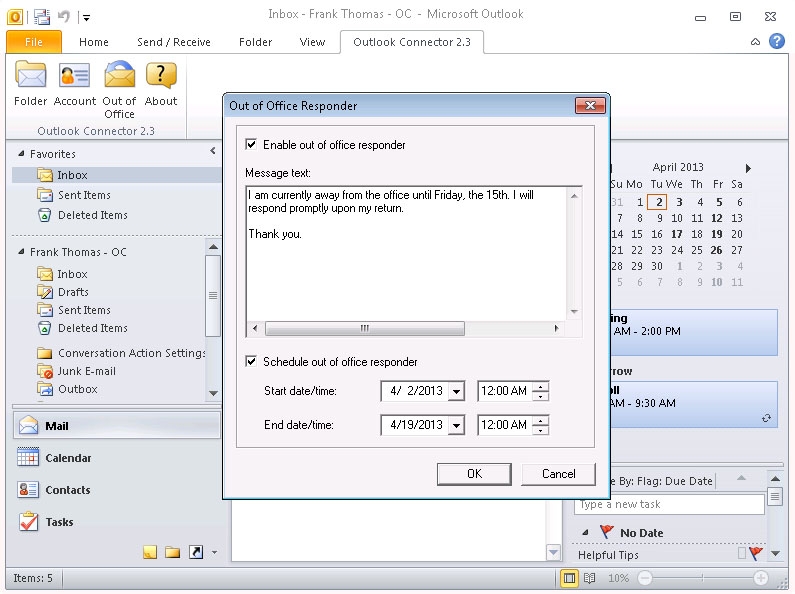Click the Type a new task field
The width and height of the screenshot is (795, 594).
[669, 504]
